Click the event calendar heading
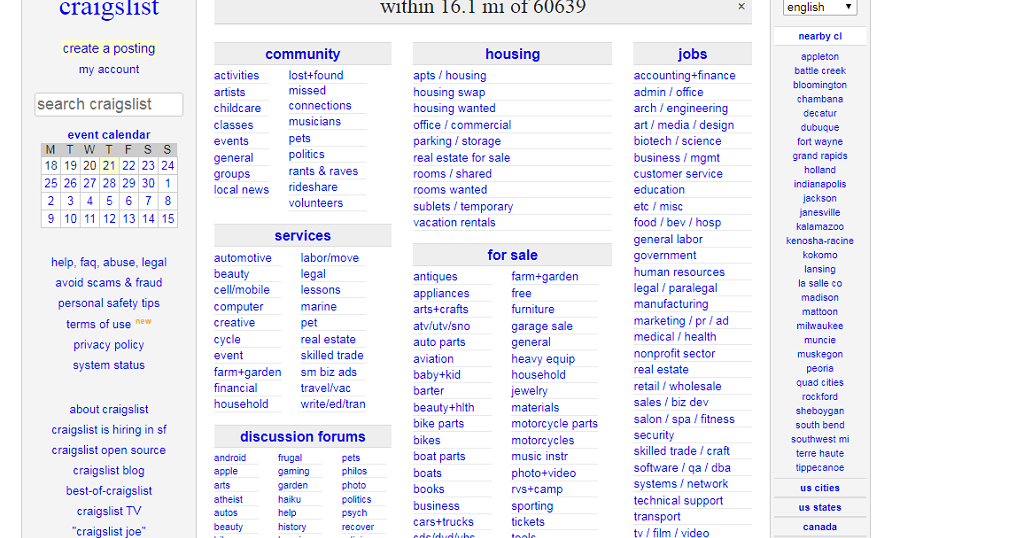The image size is (1024, 538). pos(109,135)
